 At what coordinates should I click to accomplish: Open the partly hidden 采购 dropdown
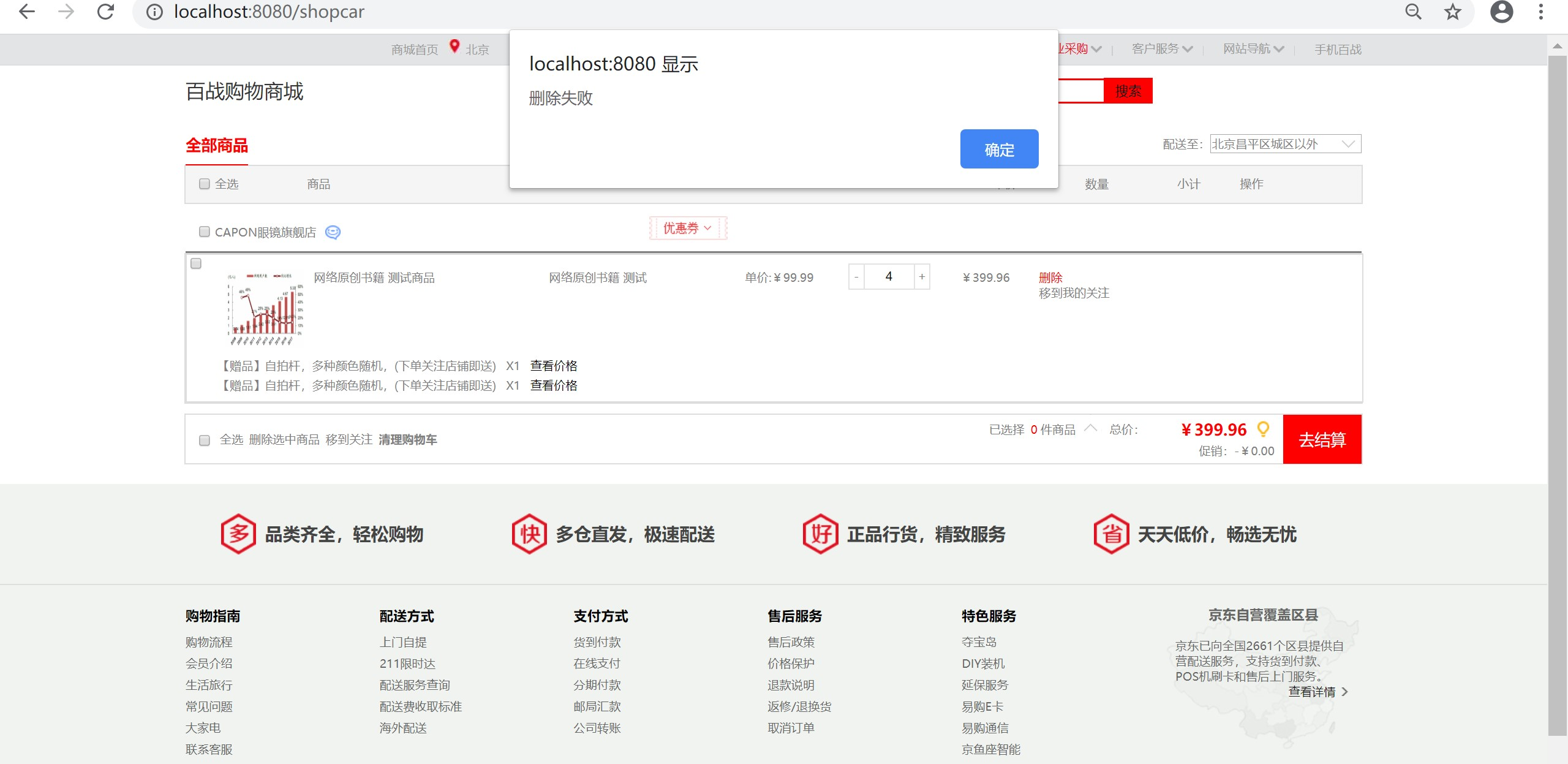[x=1080, y=49]
